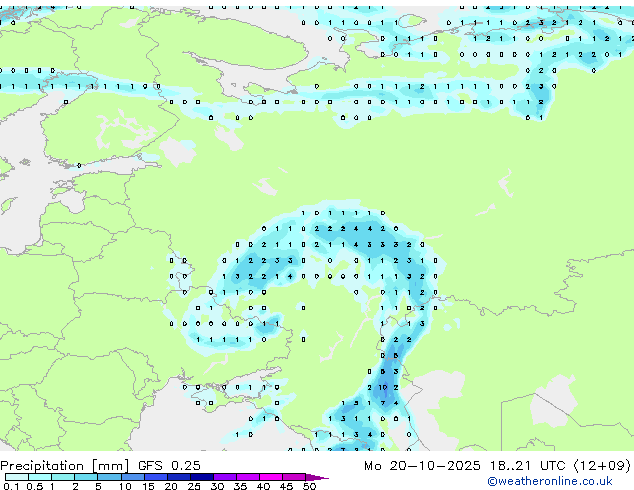Click the "0.1" legend scale value

[x=12, y=486]
